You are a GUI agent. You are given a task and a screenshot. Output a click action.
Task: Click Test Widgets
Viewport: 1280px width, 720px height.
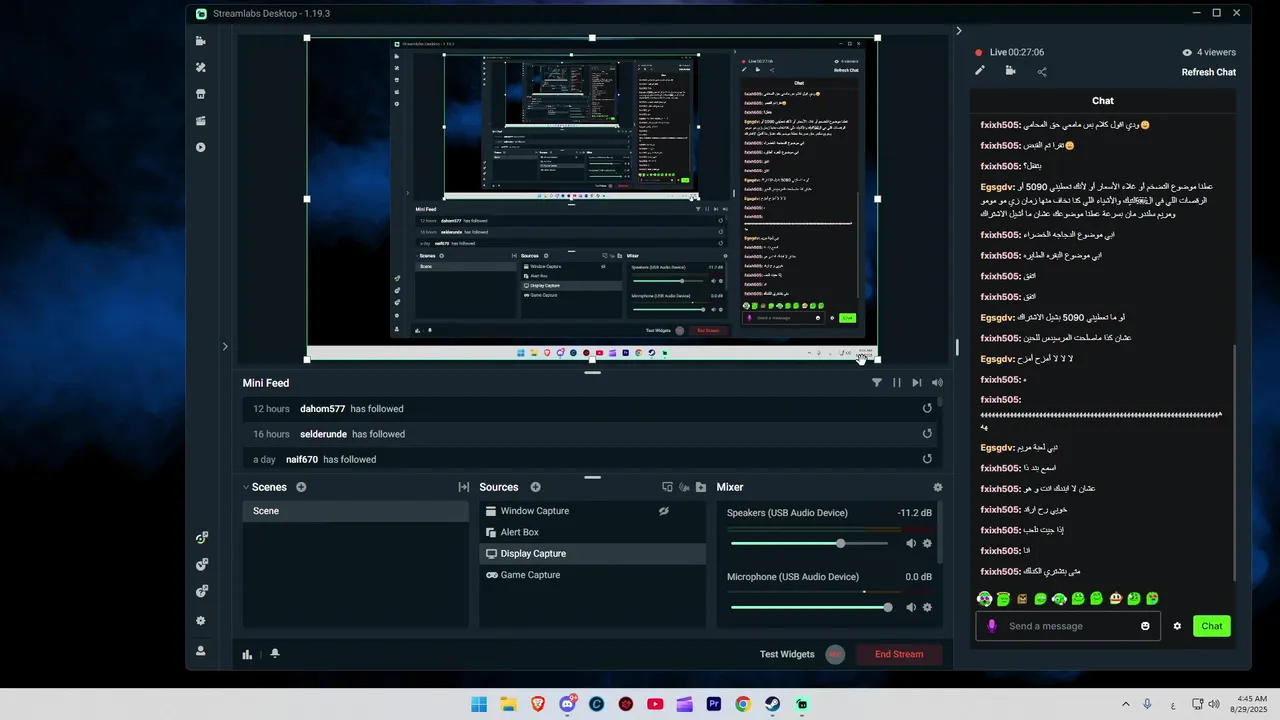[x=787, y=654]
